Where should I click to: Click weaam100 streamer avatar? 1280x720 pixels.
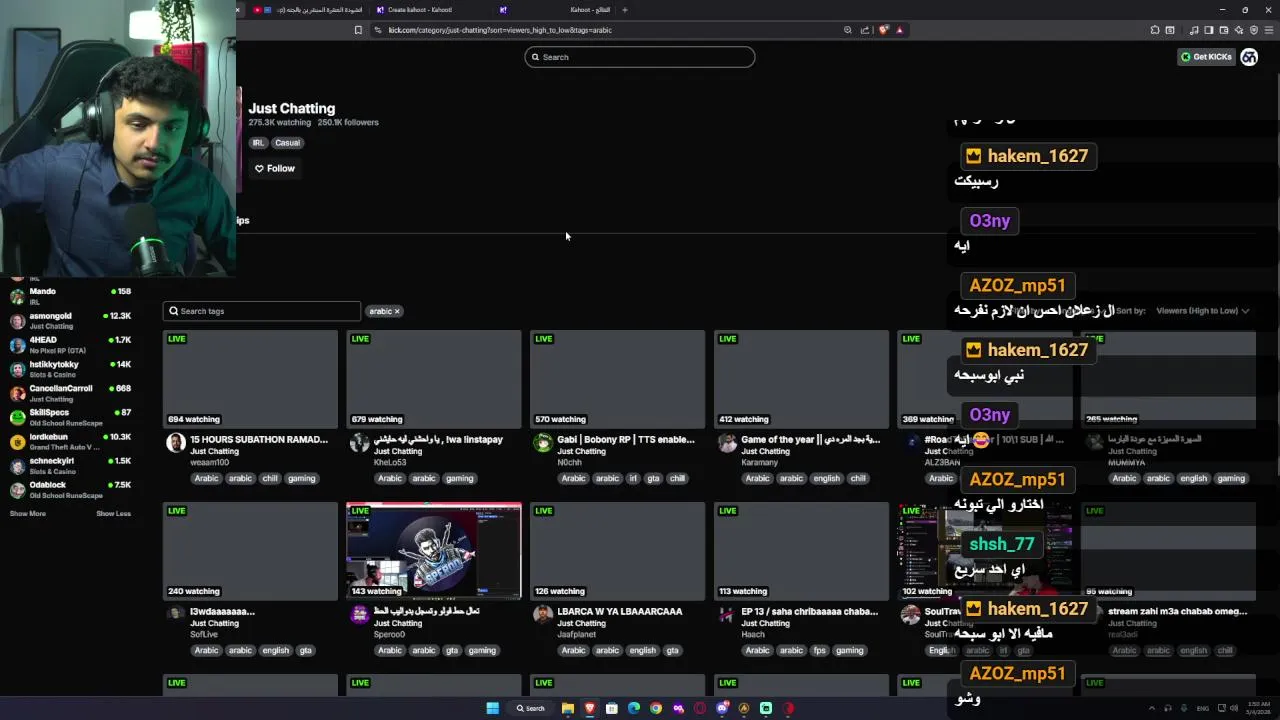(175, 443)
